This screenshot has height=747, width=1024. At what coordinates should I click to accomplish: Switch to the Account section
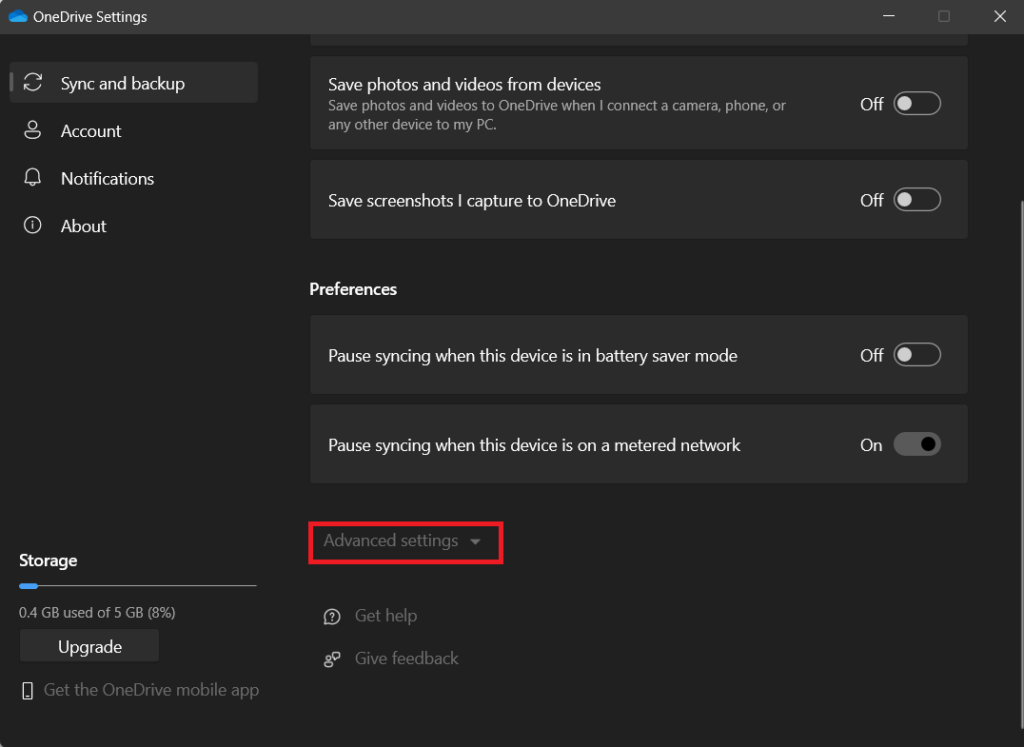pyautogui.click(x=91, y=131)
